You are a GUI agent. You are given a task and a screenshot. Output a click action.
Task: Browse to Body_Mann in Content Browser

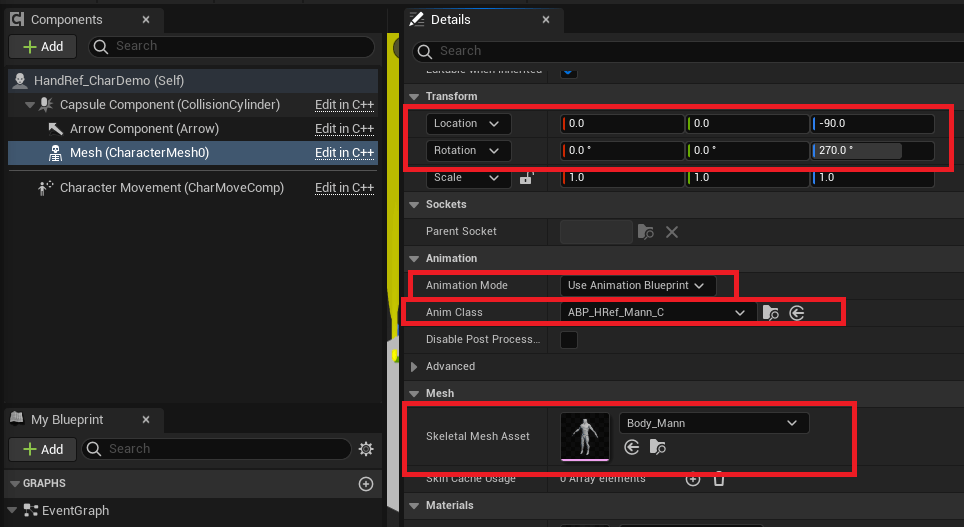(657, 448)
